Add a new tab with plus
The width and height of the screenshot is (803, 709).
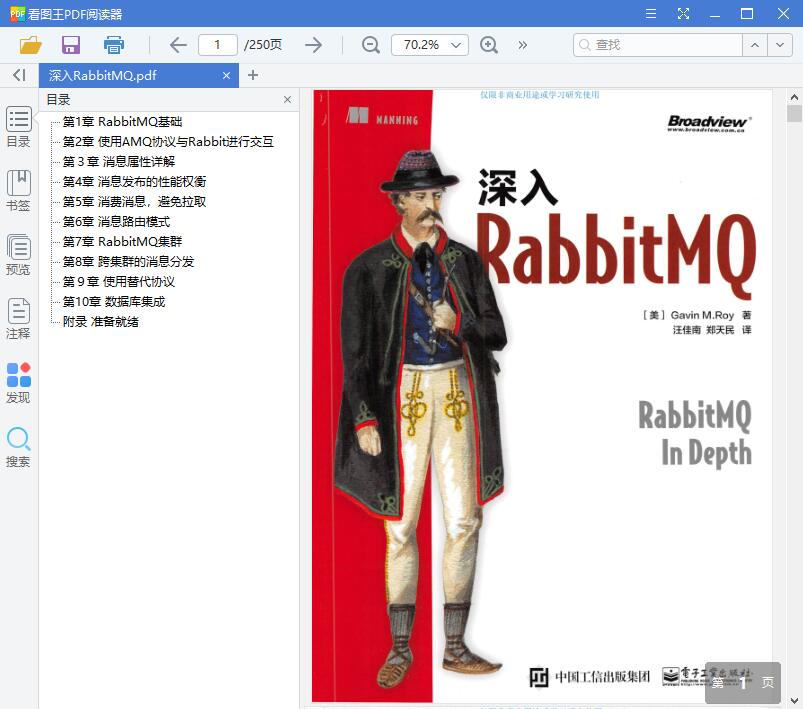[x=252, y=75]
